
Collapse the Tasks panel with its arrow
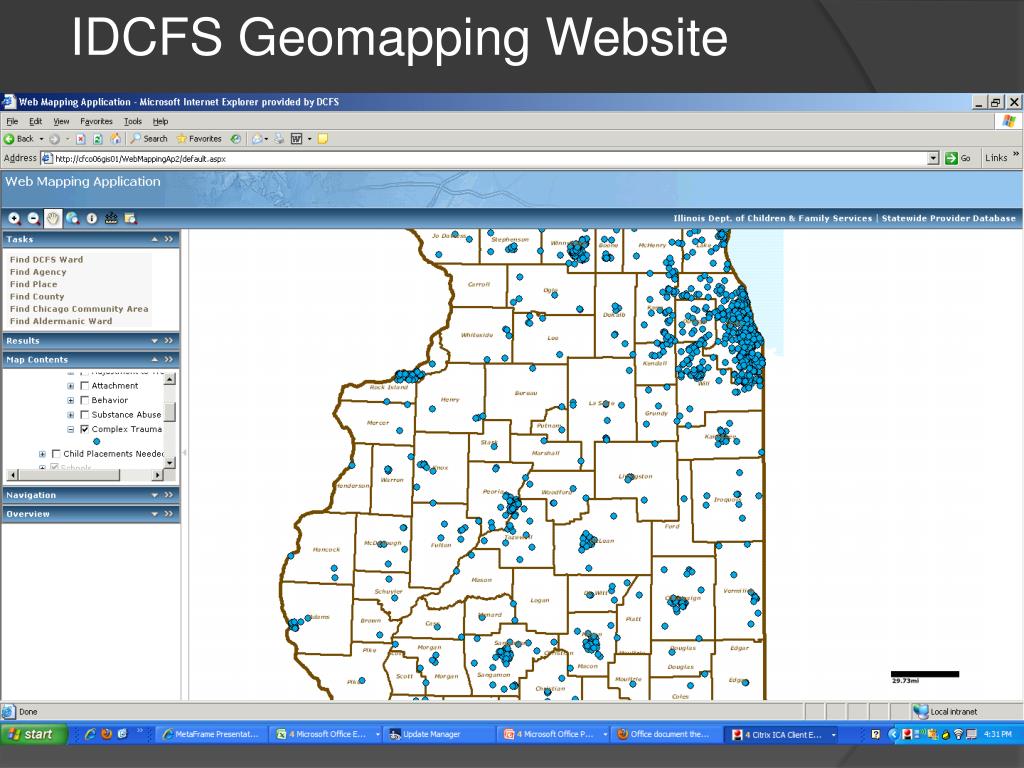[155, 239]
